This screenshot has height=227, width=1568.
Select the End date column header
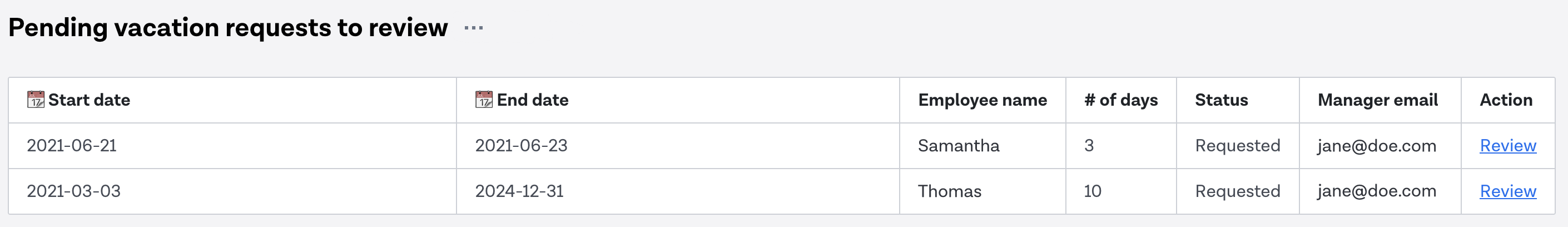[678, 100]
